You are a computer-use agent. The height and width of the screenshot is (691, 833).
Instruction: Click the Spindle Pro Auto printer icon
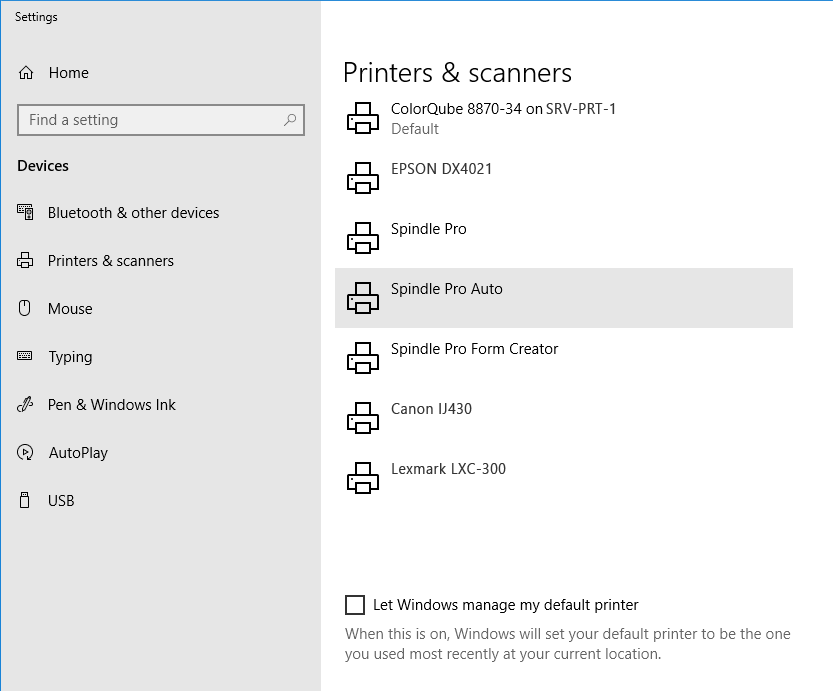pos(363,298)
